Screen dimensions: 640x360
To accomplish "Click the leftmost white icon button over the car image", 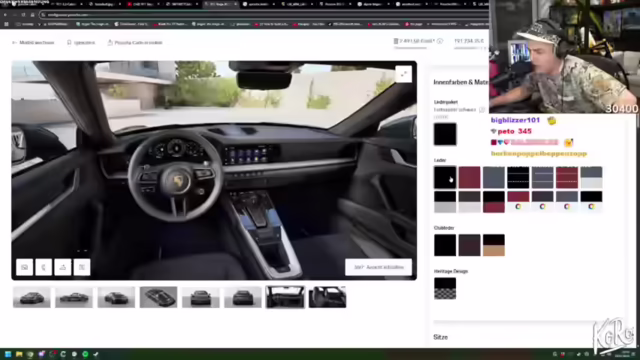I will pos(24,267).
